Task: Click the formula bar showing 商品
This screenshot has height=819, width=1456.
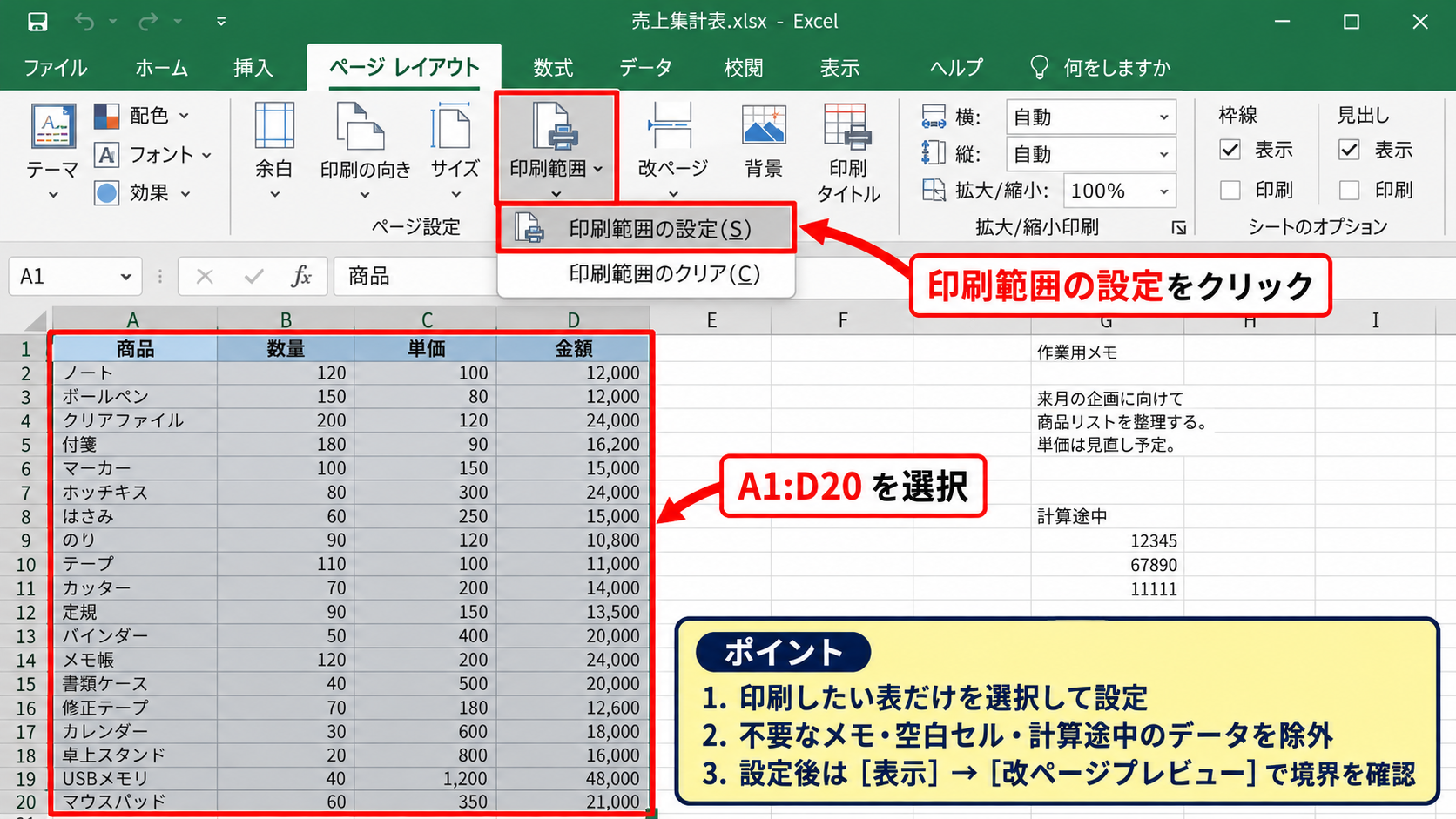Action: click(415, 277)
